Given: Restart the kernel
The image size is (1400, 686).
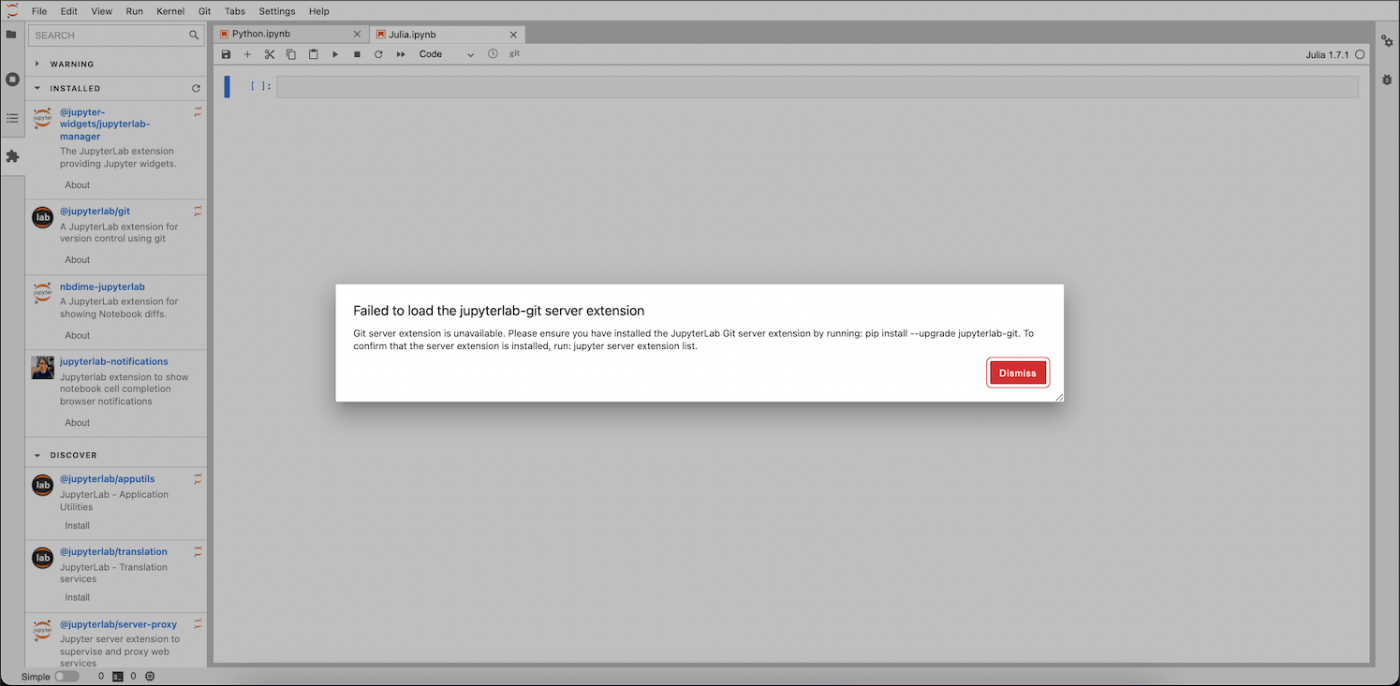Looking at the screenshot, I should (378, 54).
